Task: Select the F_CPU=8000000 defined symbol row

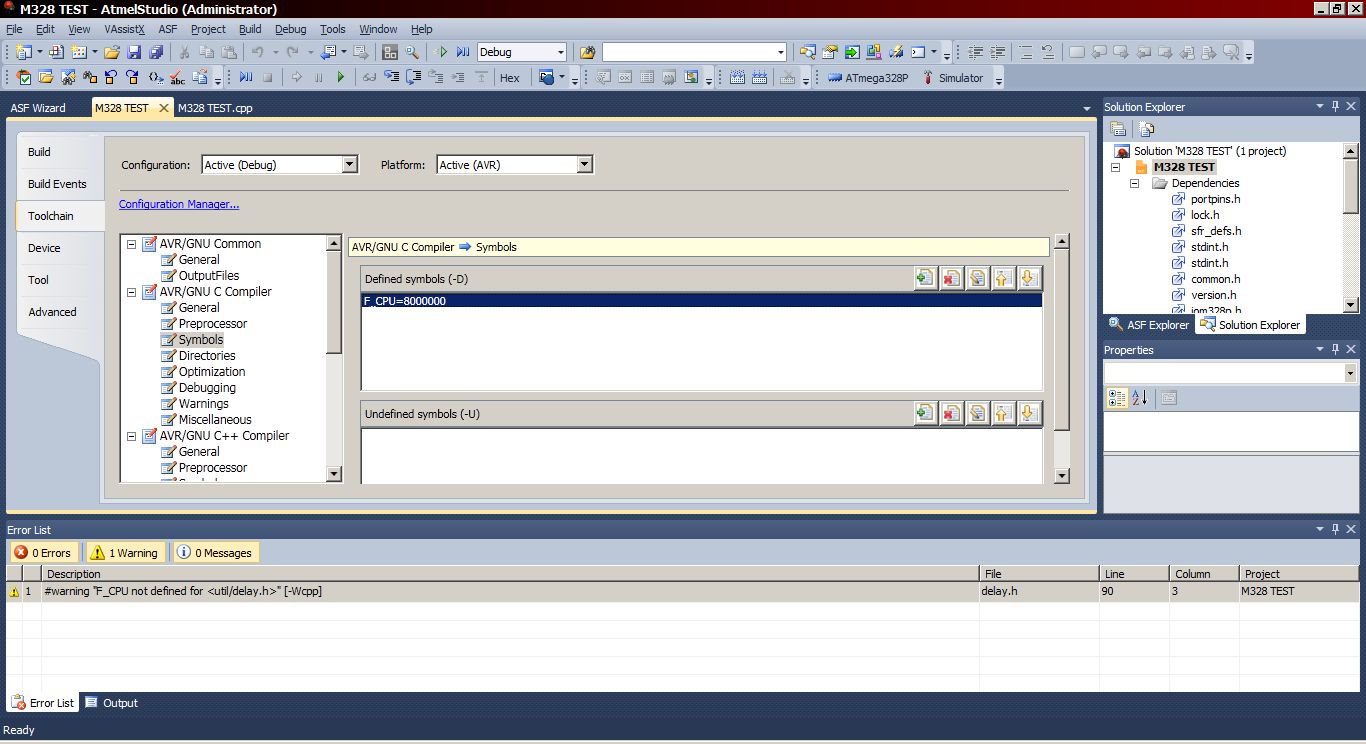Action: click(x=701, y=300)
